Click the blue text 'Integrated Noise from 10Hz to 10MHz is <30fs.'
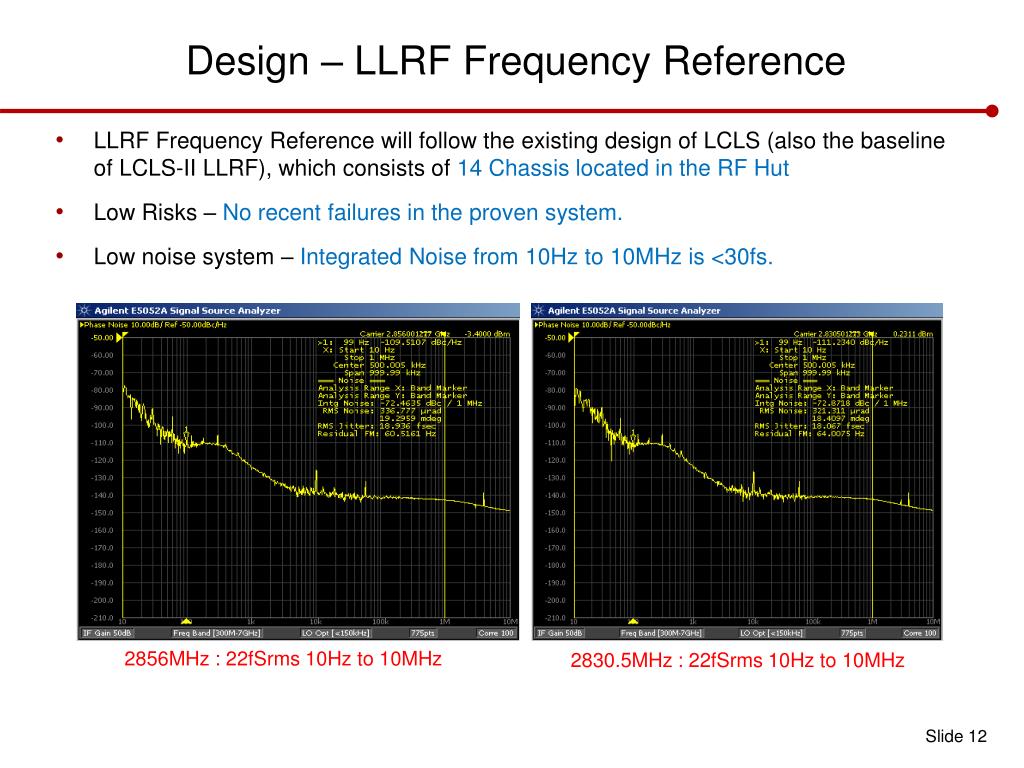 [x=536, y=257]
